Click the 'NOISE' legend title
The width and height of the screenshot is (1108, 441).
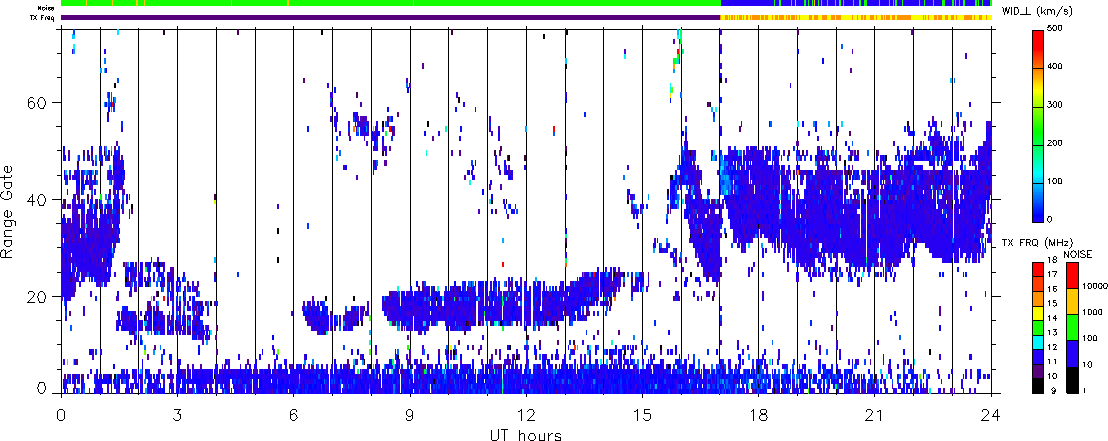click(1078, 254)
